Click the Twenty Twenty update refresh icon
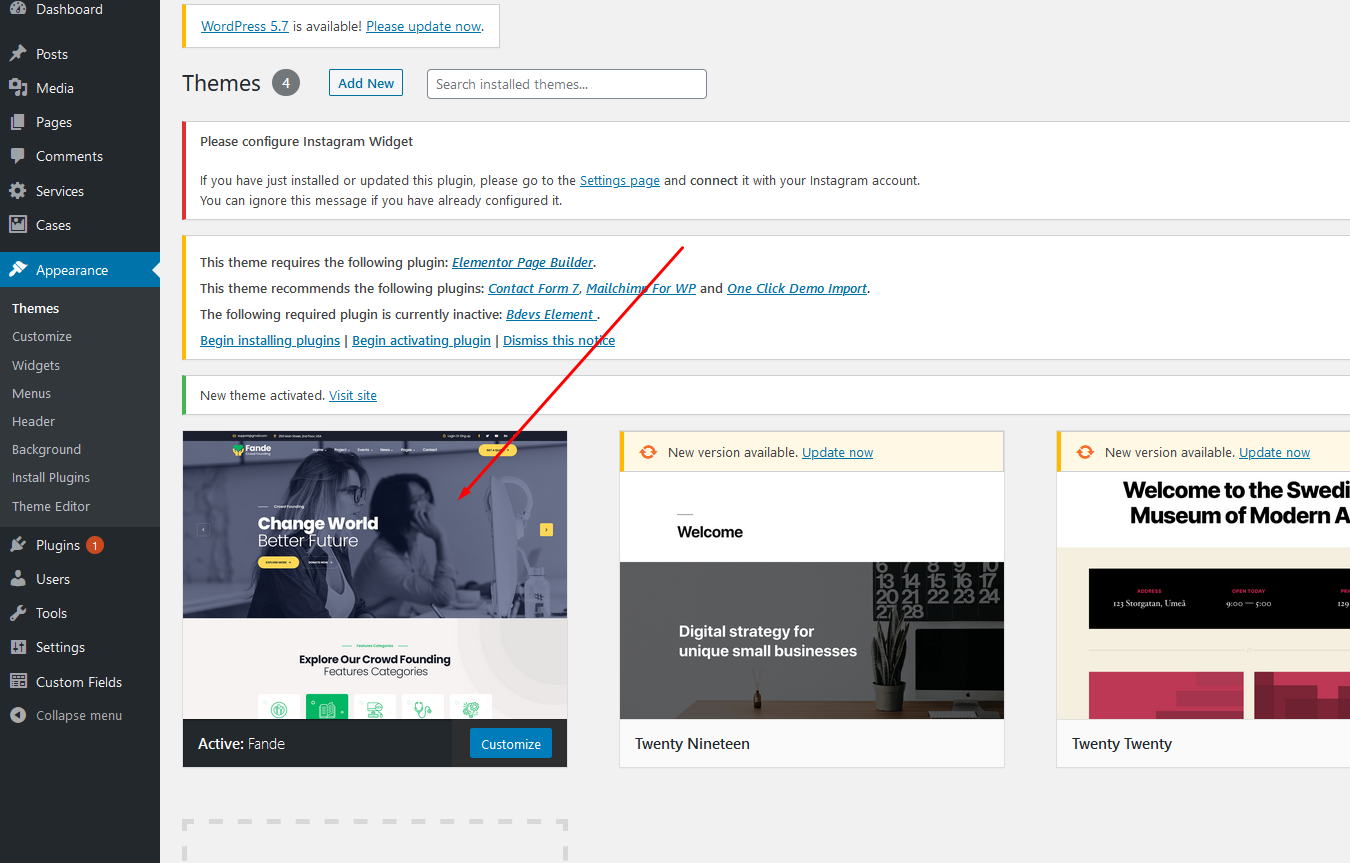The height and width of the screenshot is (863, 1350). [1085, 452]
